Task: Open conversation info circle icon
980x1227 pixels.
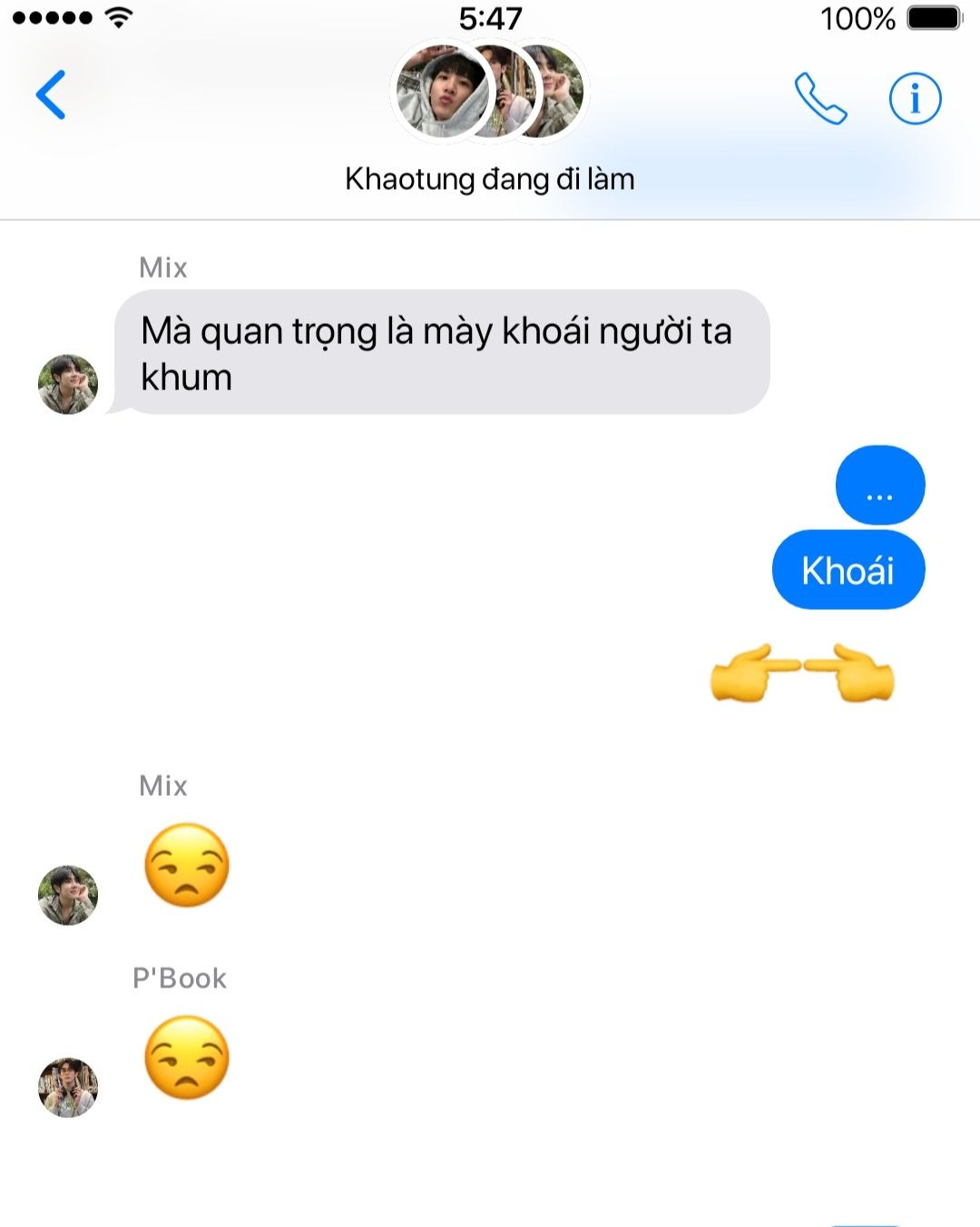Action: tap(915, 98)
